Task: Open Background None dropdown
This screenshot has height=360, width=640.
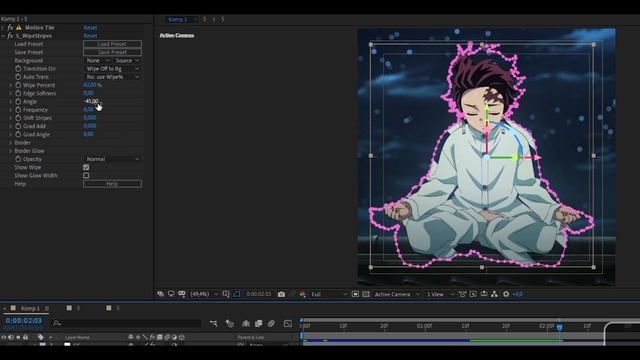Action: pos(98,60)
